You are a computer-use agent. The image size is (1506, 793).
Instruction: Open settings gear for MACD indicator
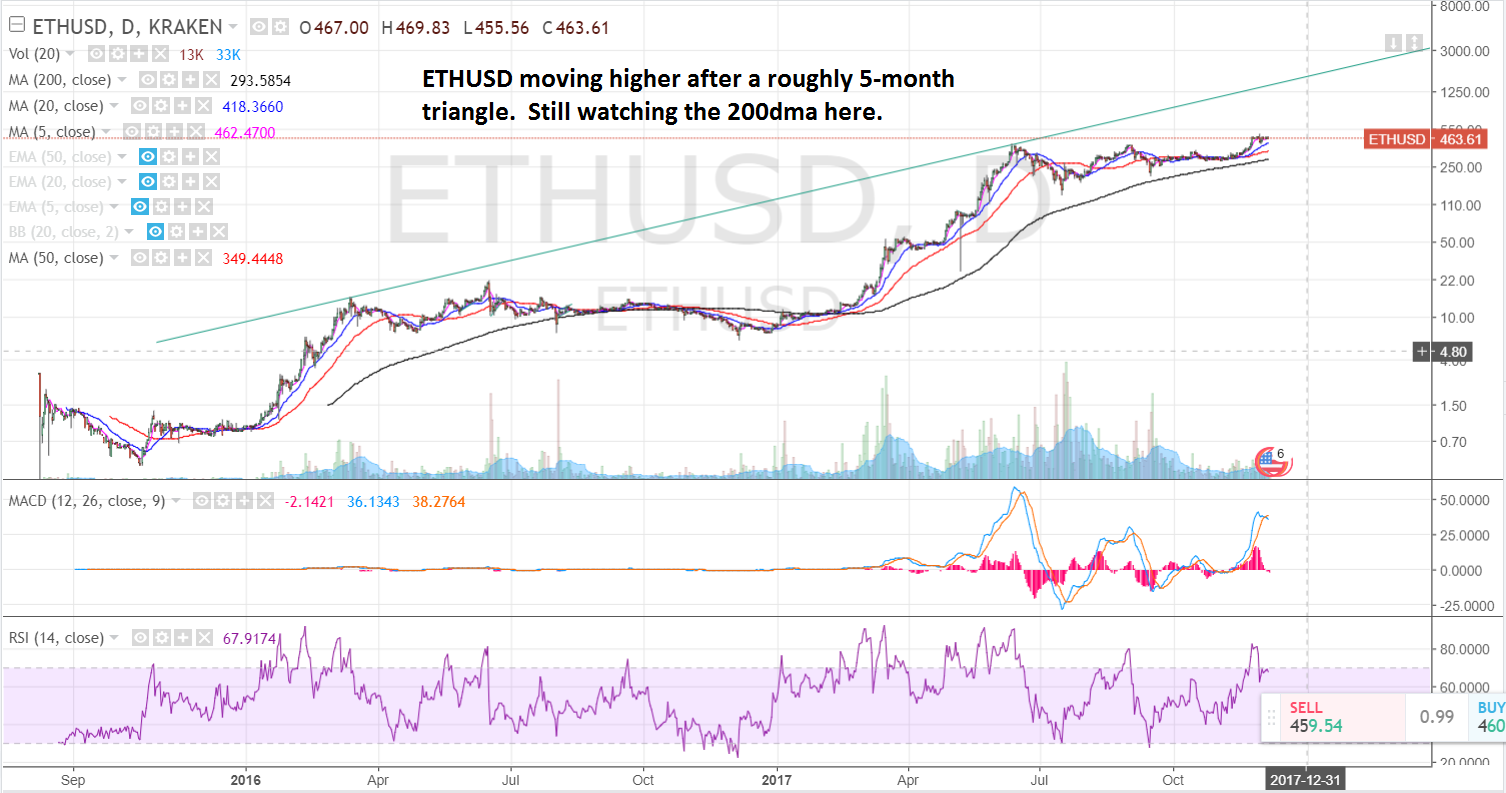[221, 500]
